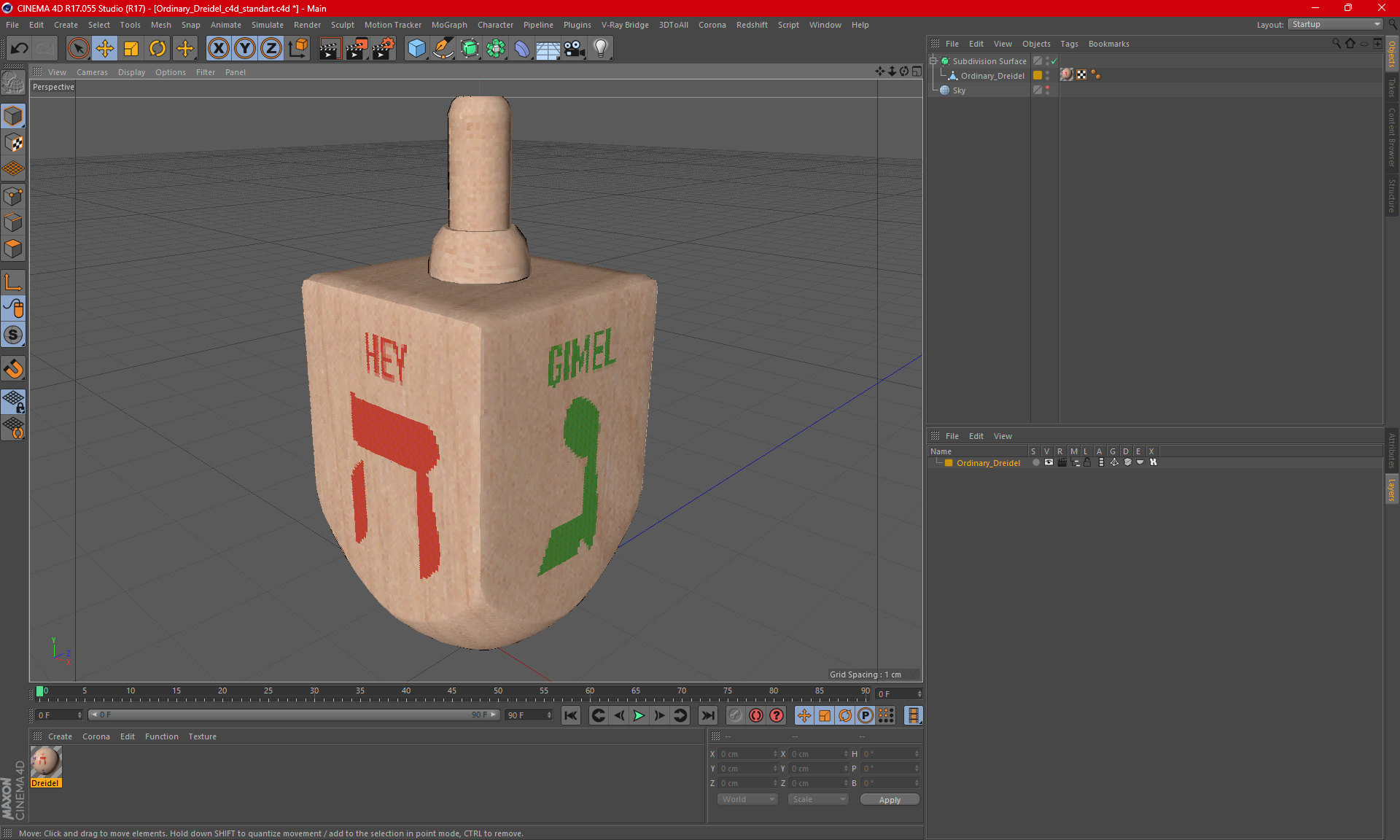Go to end of animation
Screen dimensions: 1400x840
[x=707, y=715]
